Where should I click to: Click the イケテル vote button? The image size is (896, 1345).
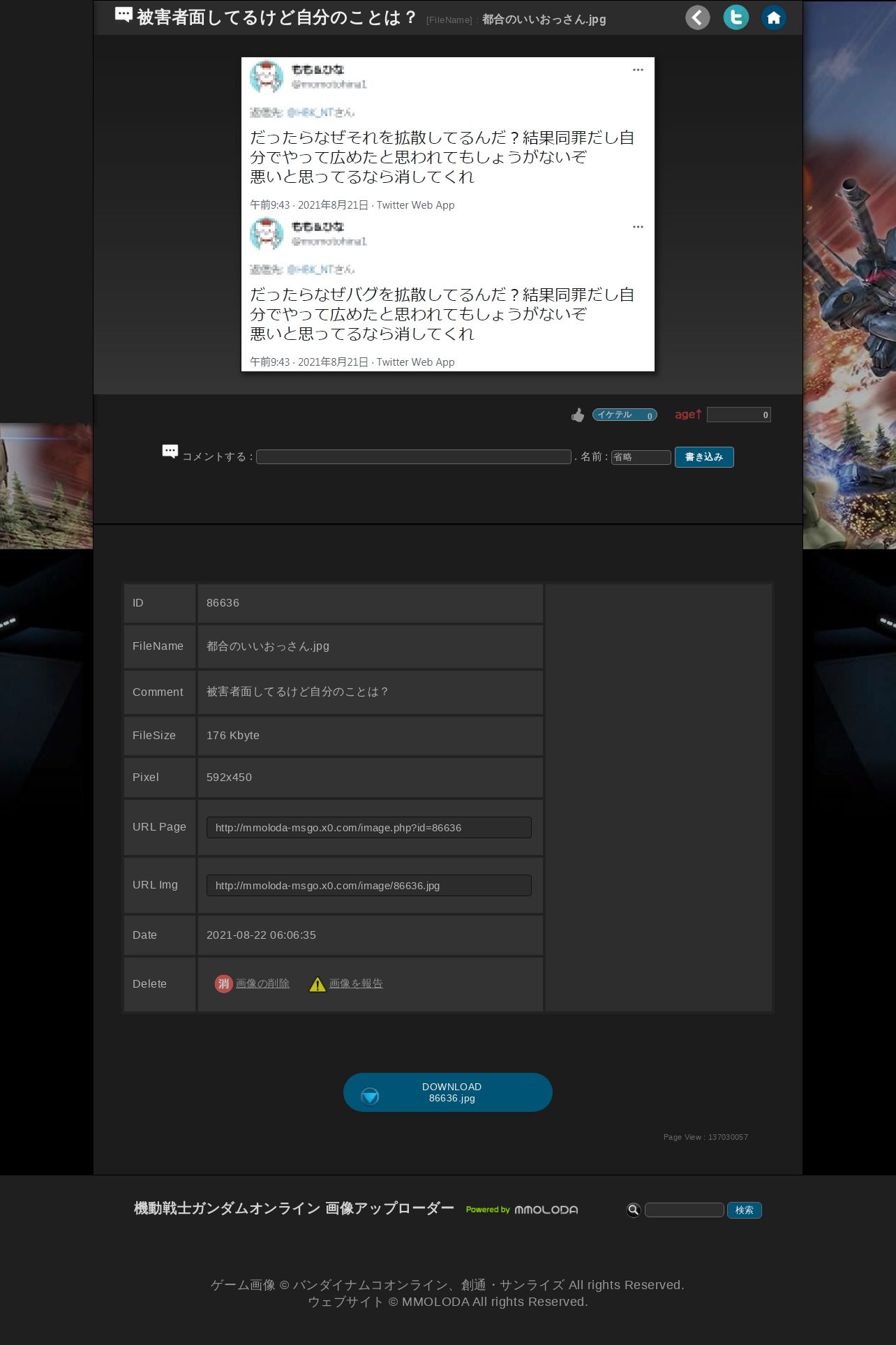coord(625,415)
